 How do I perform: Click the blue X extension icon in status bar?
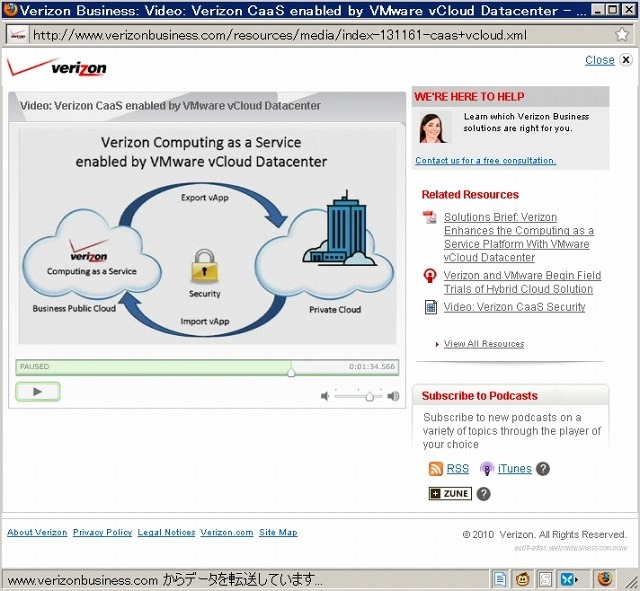[x=569, y=579]
